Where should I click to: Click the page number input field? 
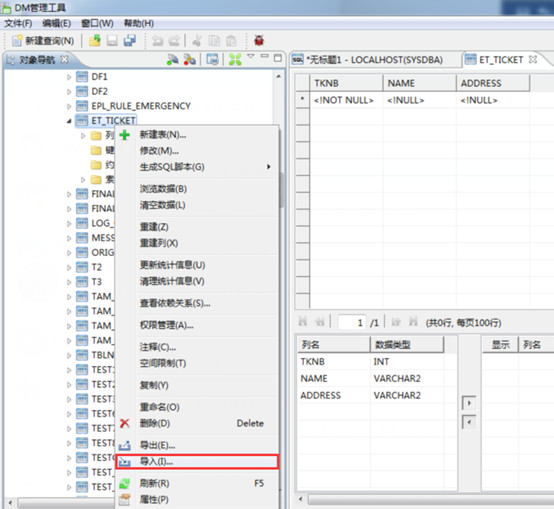(352, 322)
